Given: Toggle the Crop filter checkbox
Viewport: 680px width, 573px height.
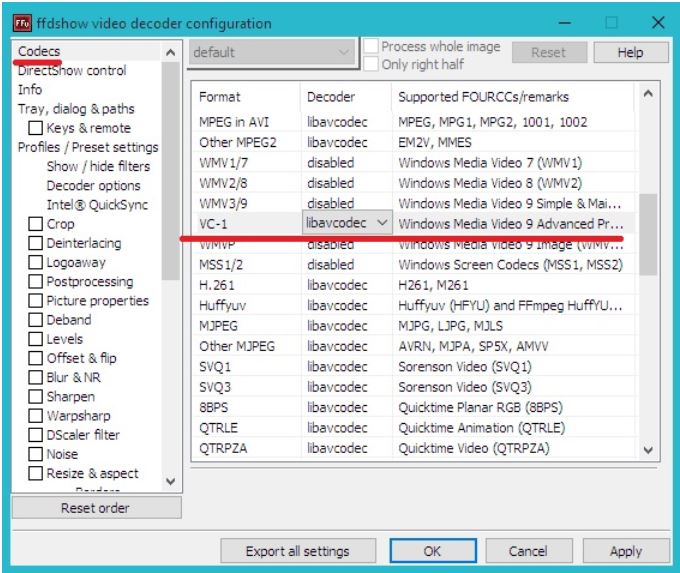Looking at the screenshot, I should 35,224.
